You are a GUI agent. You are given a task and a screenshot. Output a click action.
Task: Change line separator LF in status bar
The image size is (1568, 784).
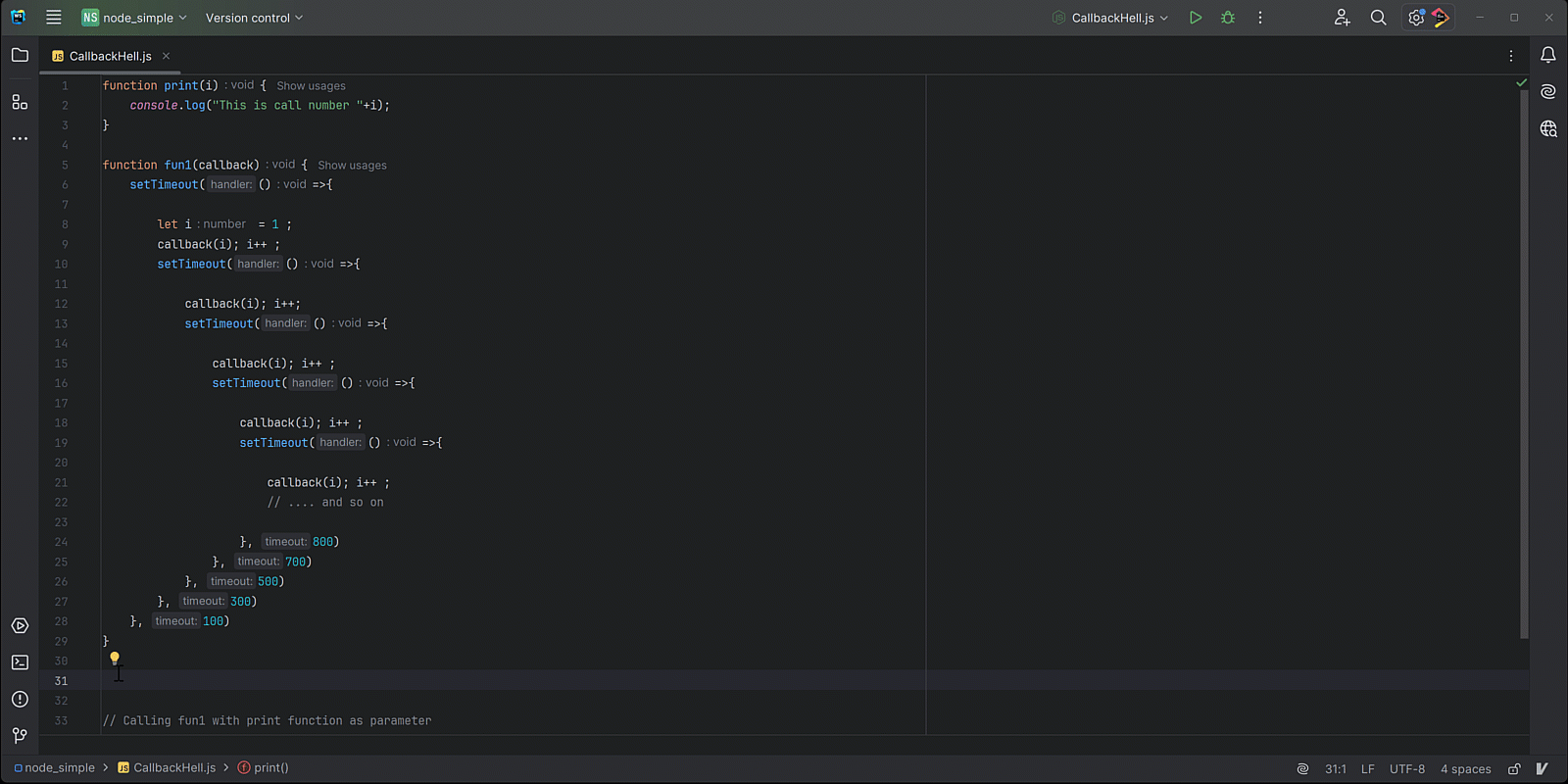(1368, 769)
